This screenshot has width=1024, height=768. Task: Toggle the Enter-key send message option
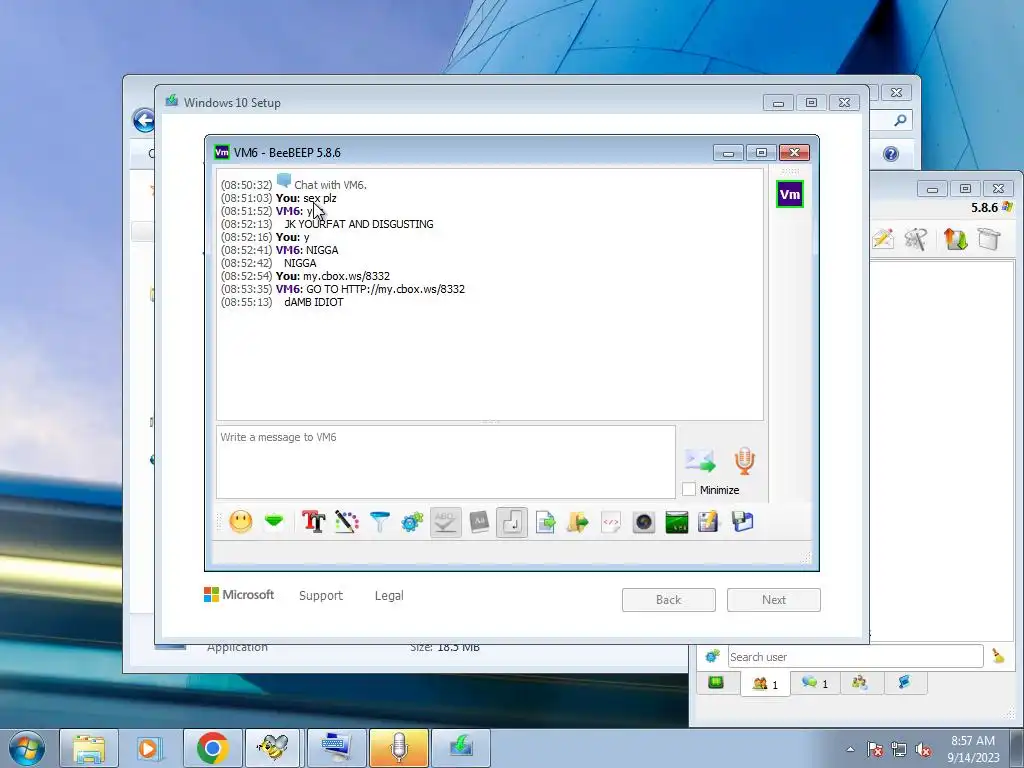(x=512, y=522)
